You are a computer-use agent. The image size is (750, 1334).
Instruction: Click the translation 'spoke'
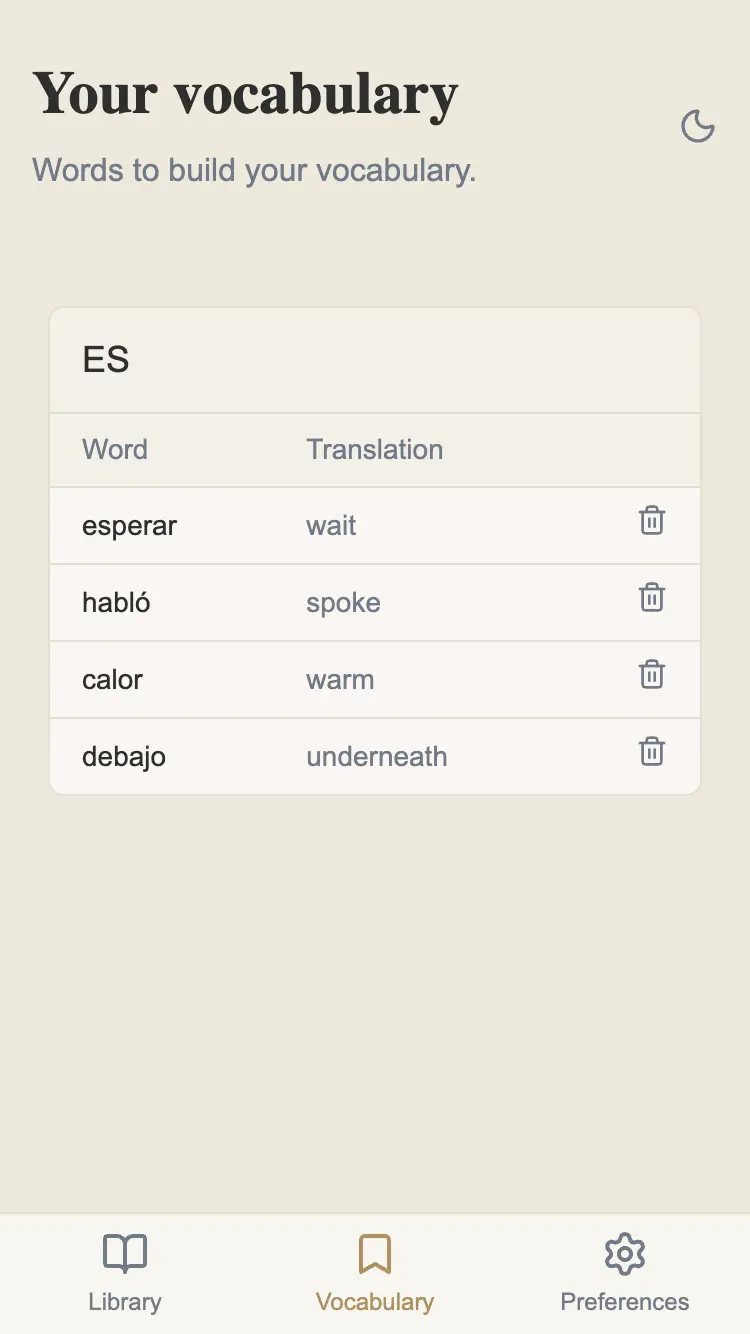pos(343,602)
